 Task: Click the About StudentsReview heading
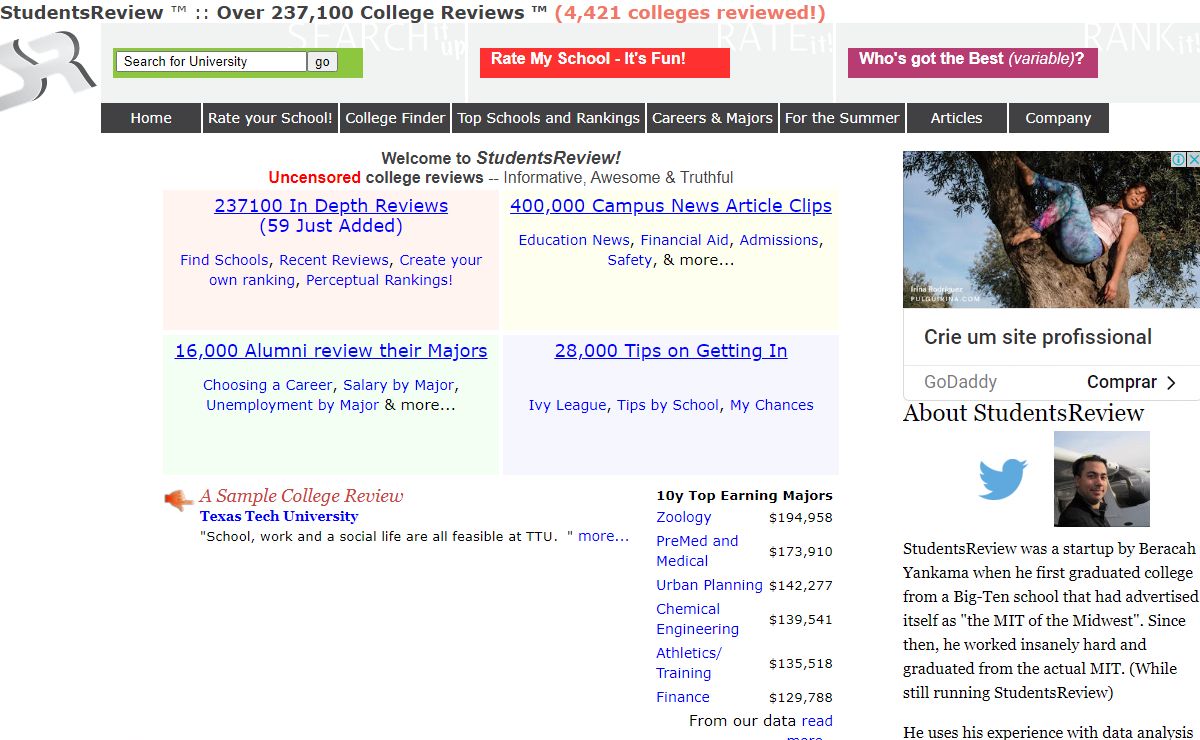(x=1023, y=413)
